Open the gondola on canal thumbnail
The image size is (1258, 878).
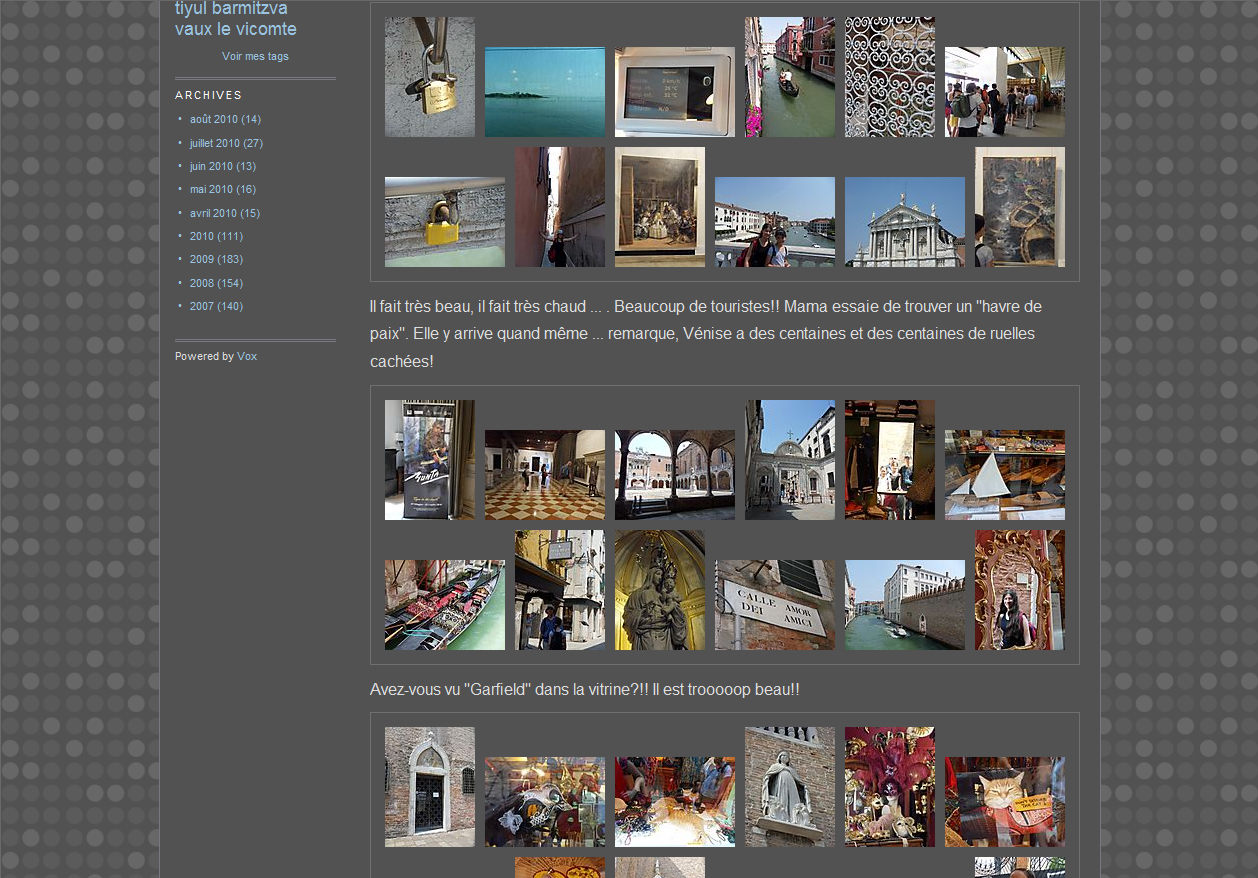790,77
